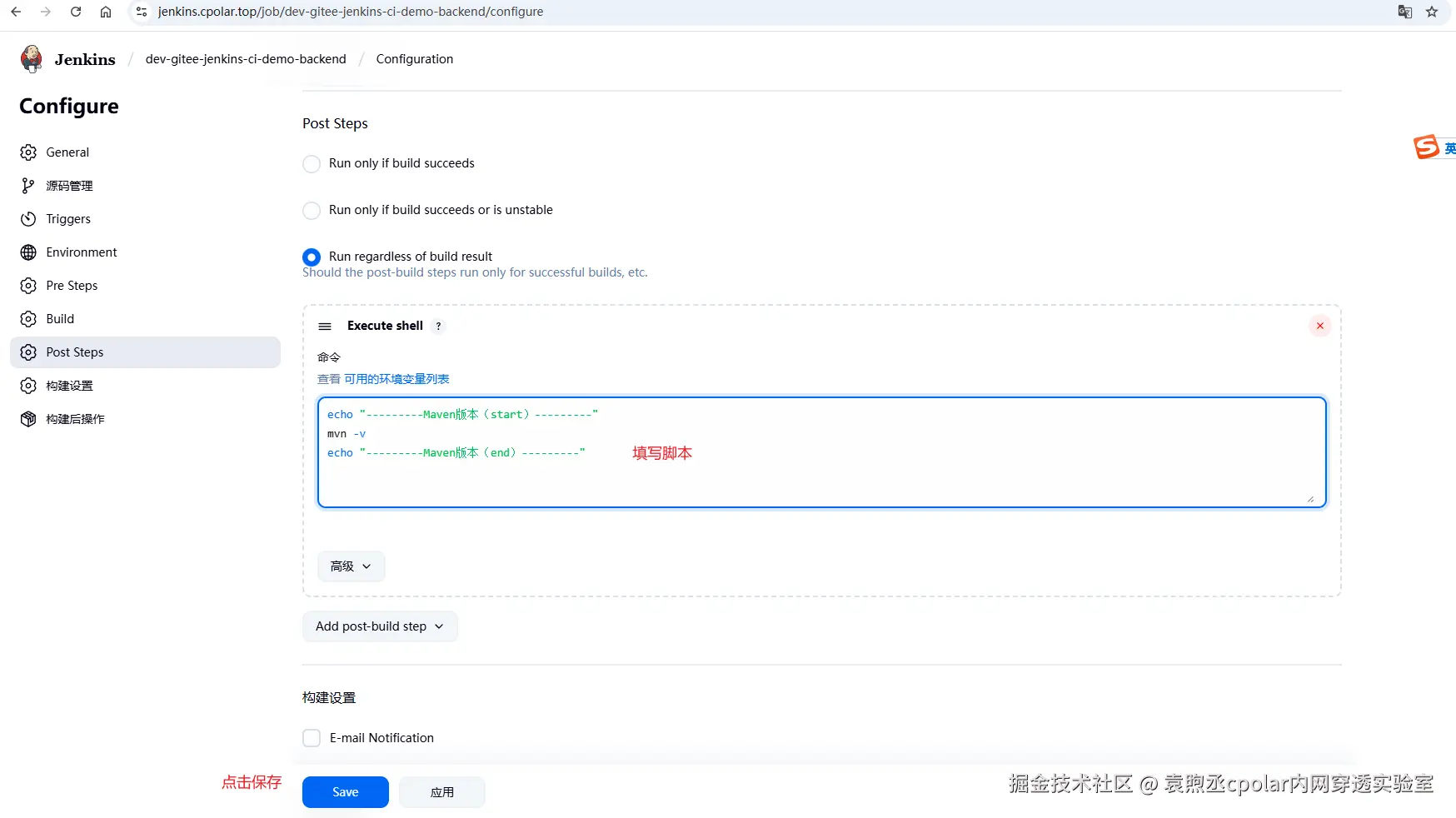Viewport: 1456px width, 818px height.
Task: Select Post Steps item in sidebar
Action: pos(145,352)
